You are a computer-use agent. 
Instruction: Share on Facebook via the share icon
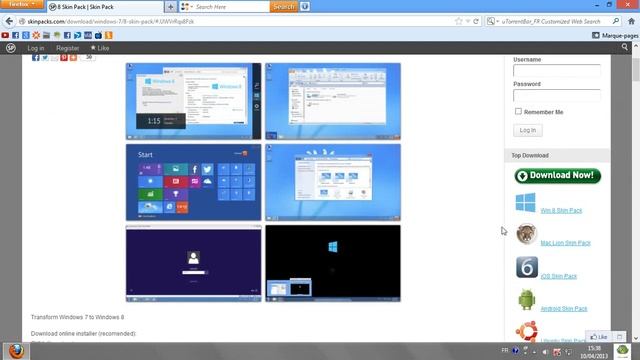pos(36,58)
